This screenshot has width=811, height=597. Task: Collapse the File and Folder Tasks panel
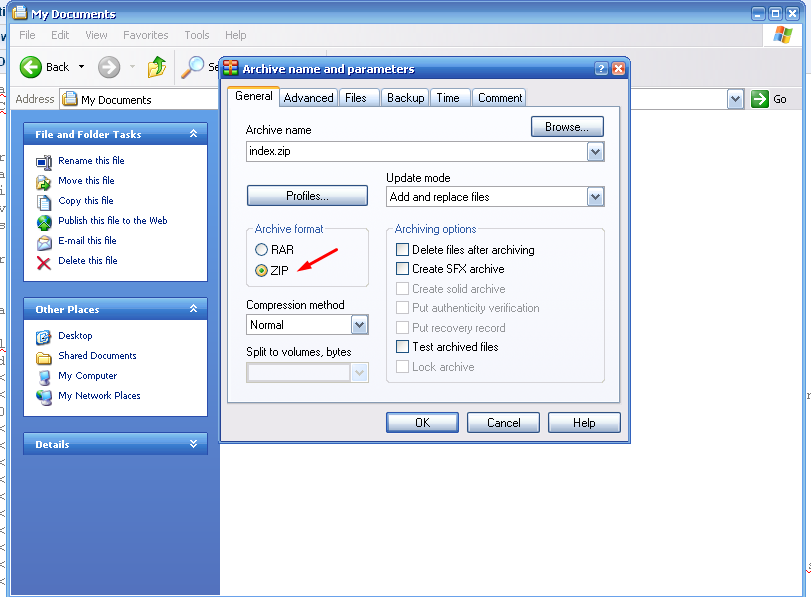(x=193, y=134)
